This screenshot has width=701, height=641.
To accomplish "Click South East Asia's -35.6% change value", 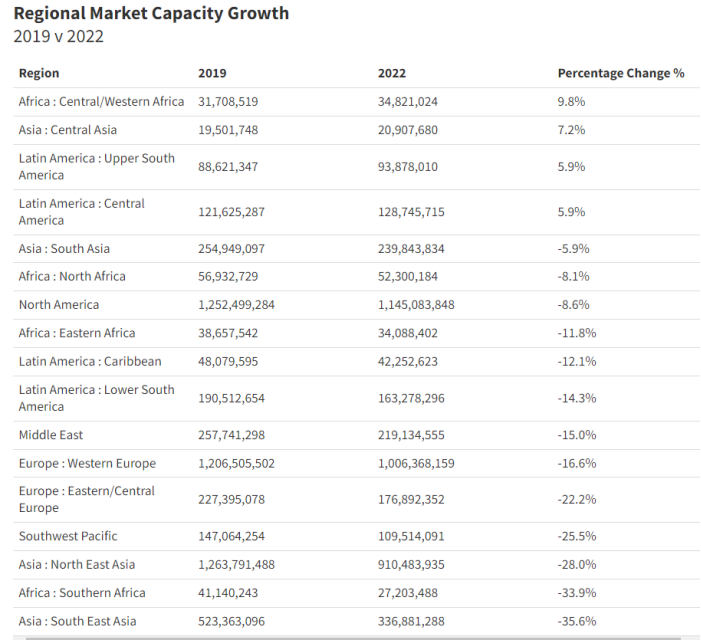I will click(x=576, y=621).
